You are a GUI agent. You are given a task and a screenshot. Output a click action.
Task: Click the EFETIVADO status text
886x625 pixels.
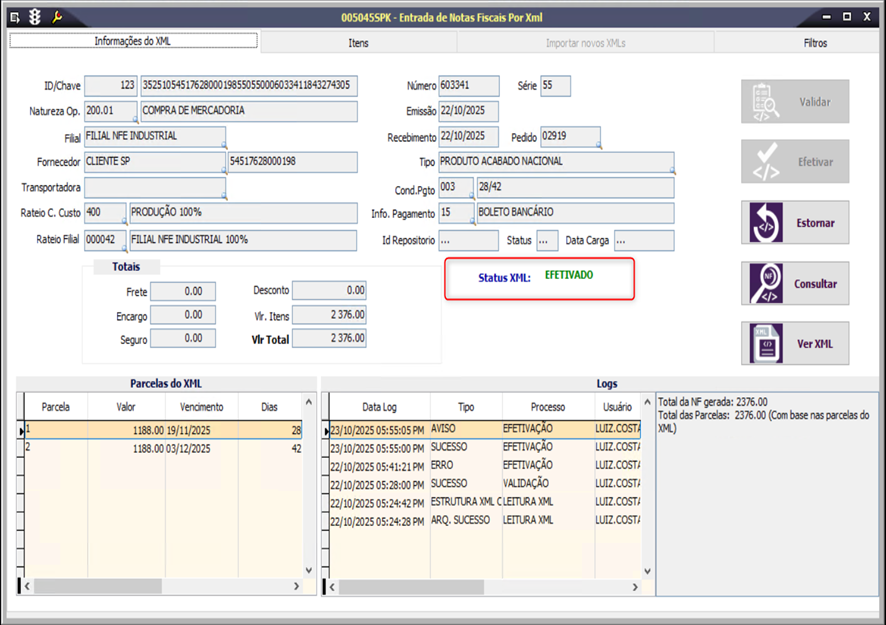pyautogui.click(x=569, y=275)
